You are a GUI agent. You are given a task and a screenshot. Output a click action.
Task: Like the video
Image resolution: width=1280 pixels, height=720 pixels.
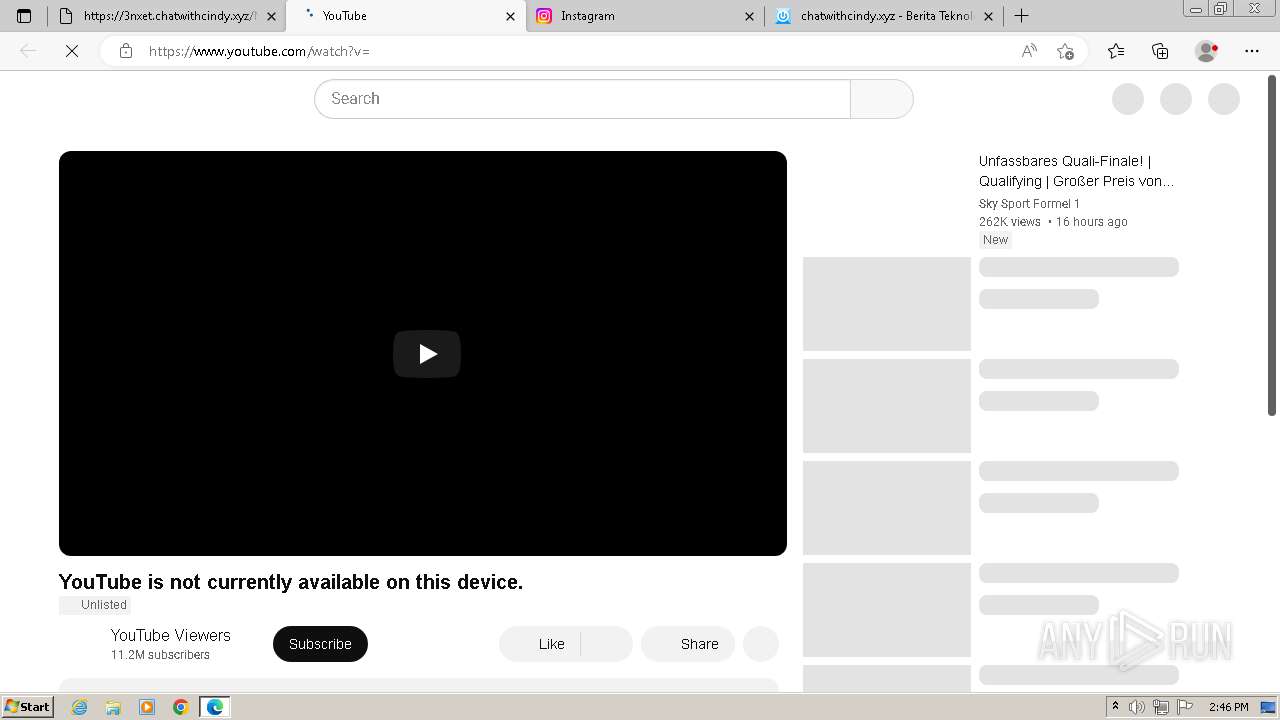click(540, 644)
